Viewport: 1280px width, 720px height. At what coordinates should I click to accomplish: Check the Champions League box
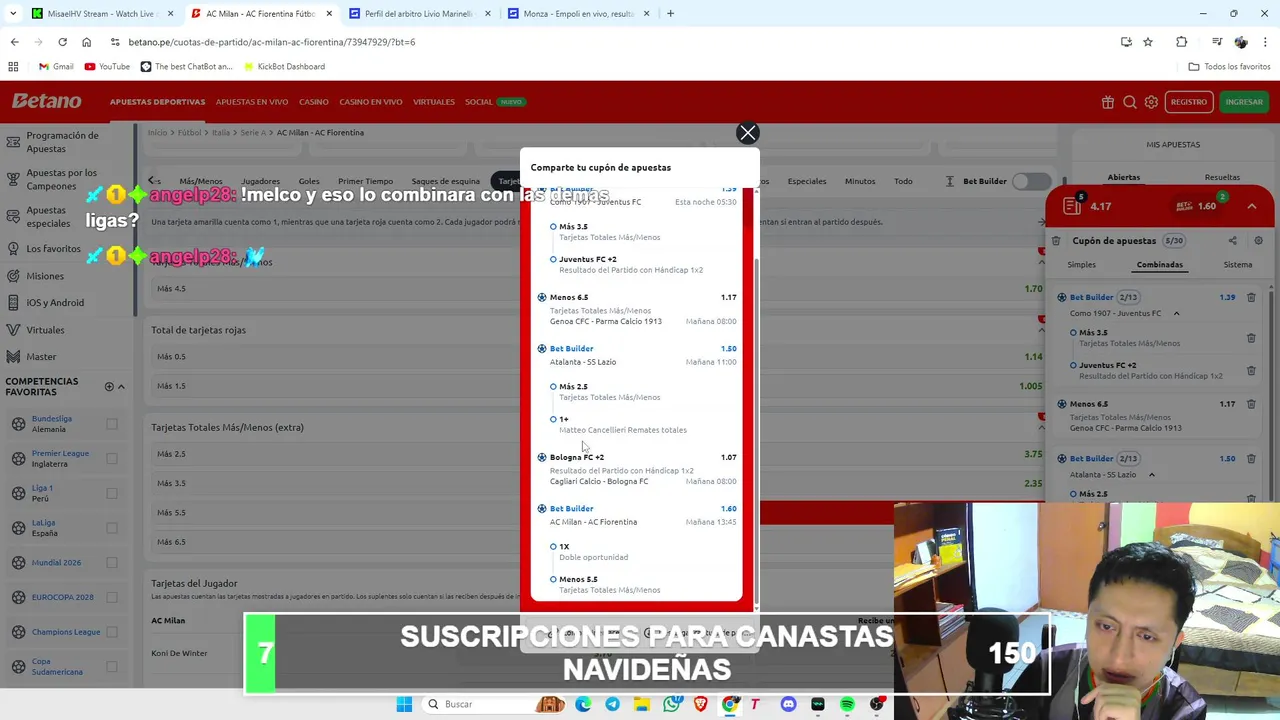click(112, 631)
